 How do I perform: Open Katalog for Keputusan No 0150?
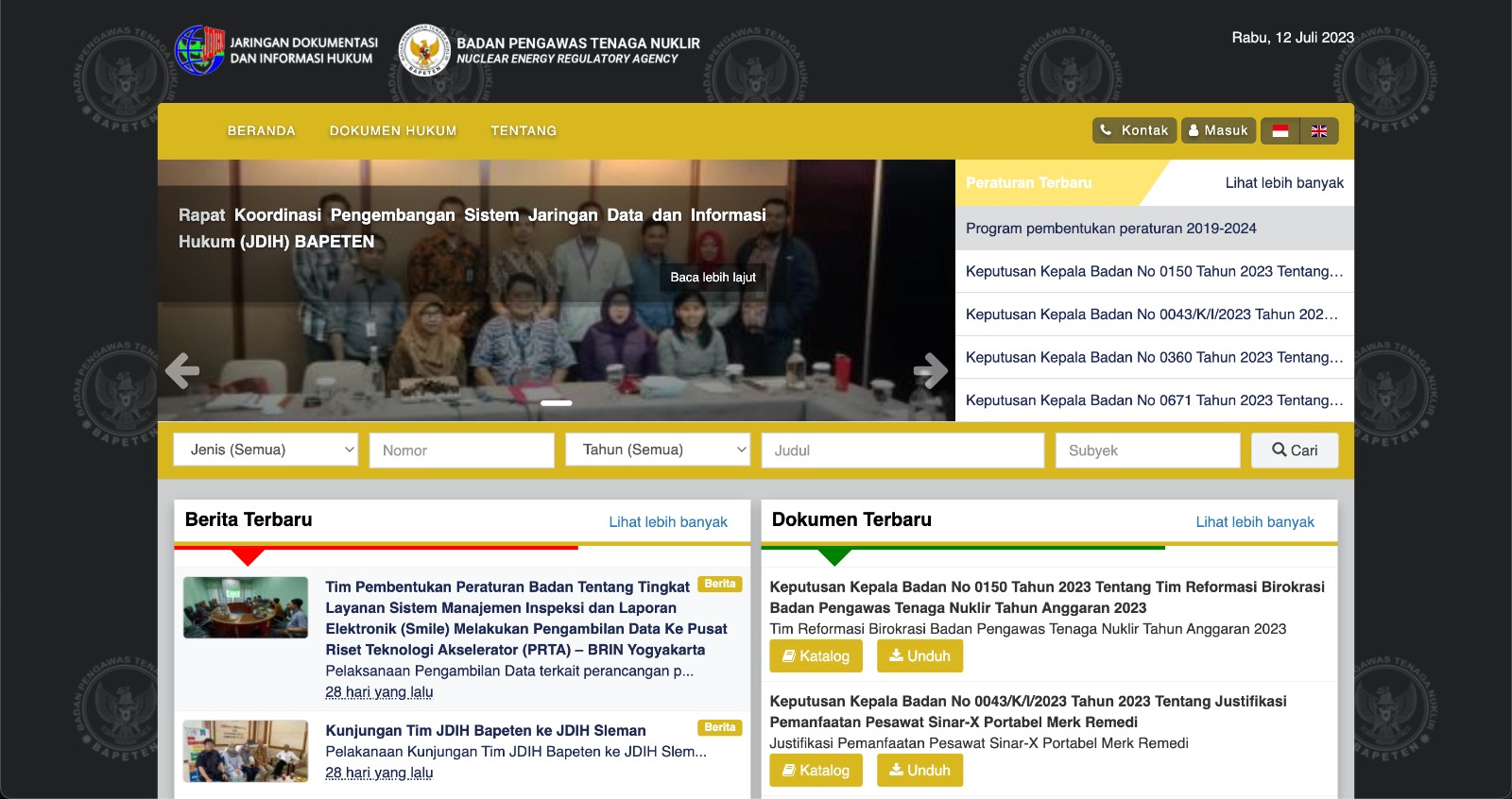click(x=816, y=656)
